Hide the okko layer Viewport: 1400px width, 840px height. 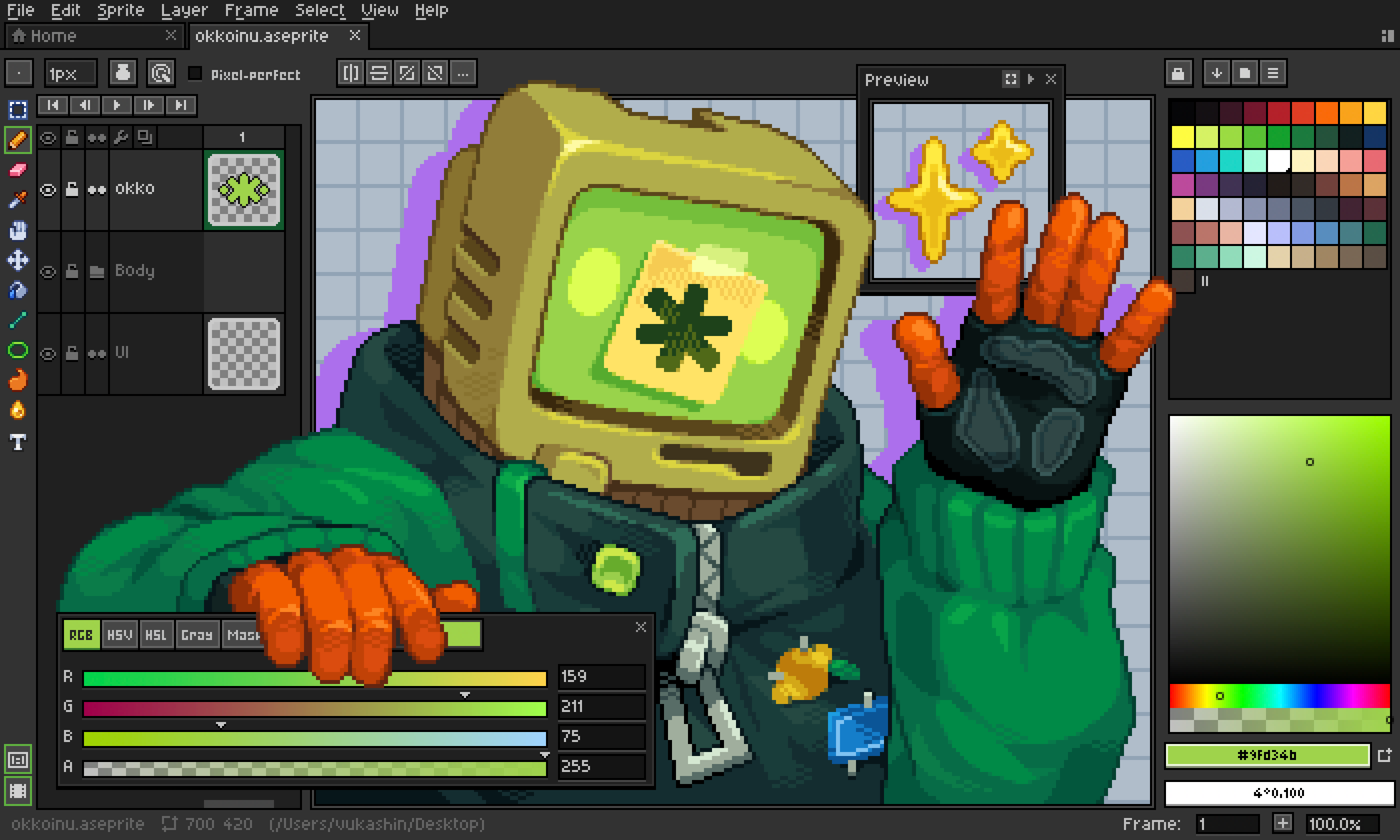[48, 189]
